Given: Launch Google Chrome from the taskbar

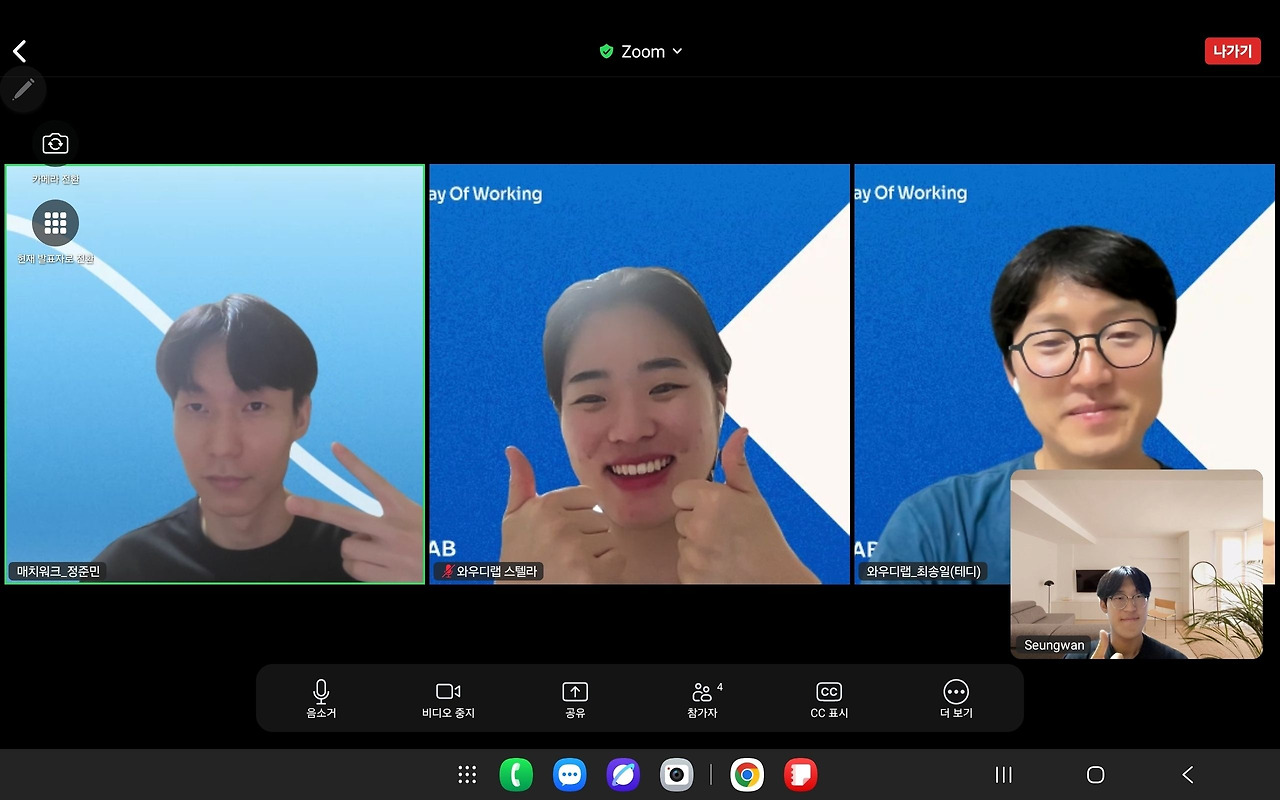Looking at the screenshot, I should pos(746,775).
